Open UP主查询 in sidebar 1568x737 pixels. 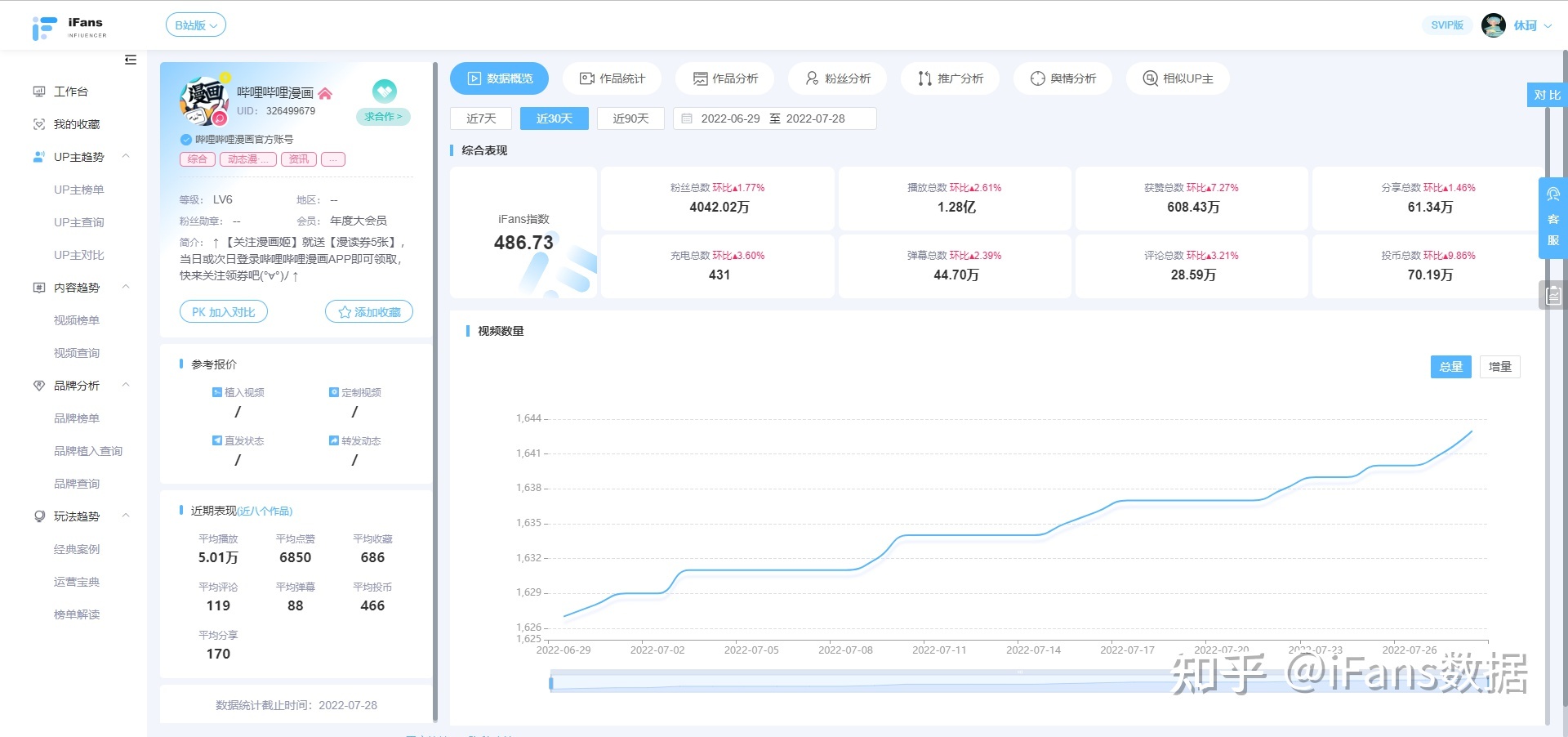point(79,222)
